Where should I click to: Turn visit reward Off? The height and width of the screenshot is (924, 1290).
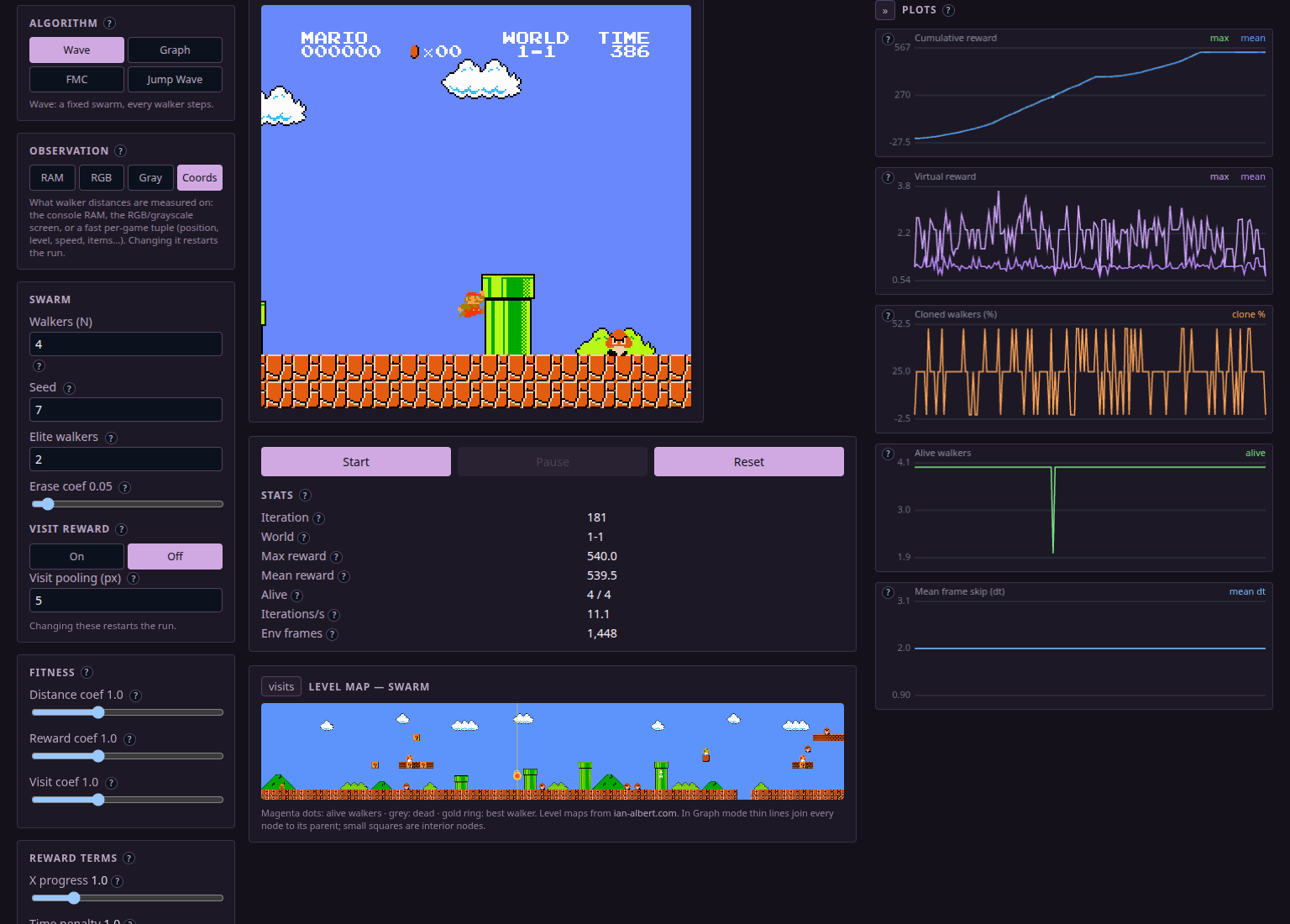pyautogui.click(x=175, y=557)
